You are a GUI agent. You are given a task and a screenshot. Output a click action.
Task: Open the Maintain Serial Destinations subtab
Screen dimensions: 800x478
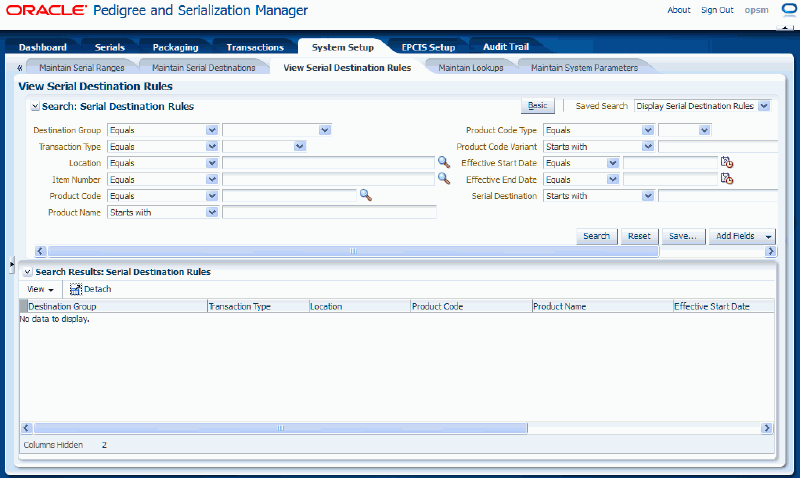tap(204, 67)
